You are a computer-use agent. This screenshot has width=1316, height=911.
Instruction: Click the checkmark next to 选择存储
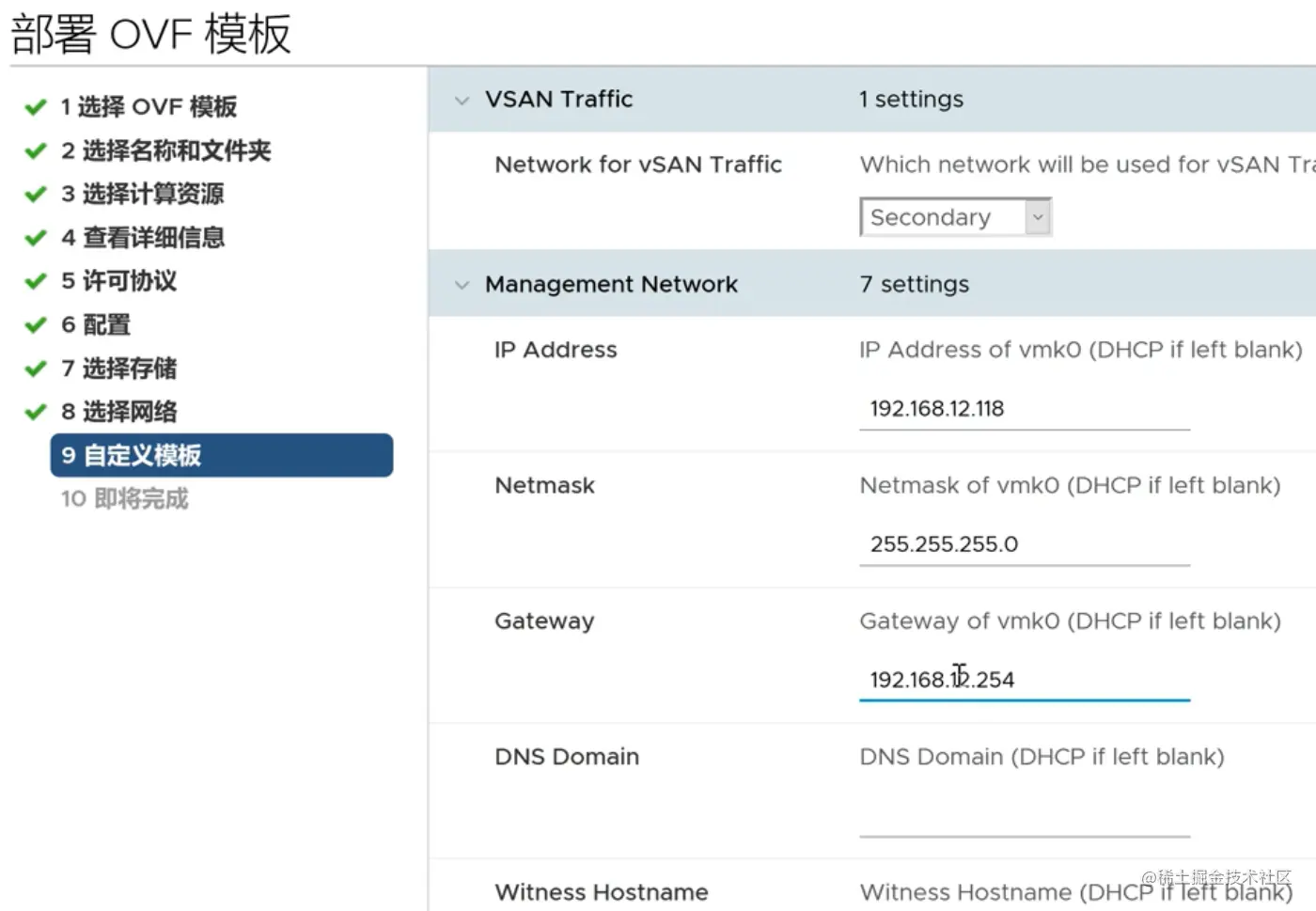[36, 369]
